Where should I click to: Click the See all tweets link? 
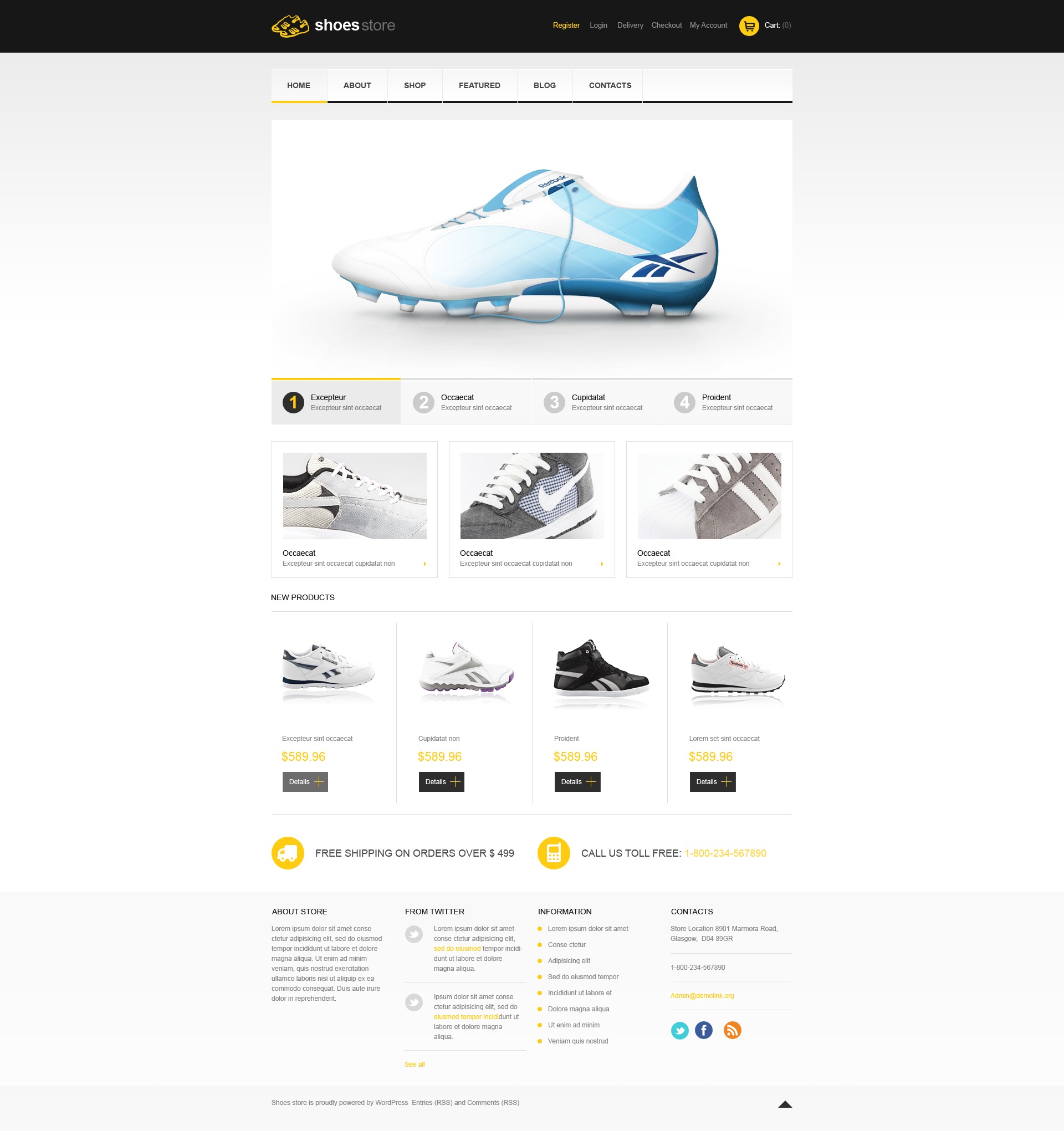tap(414, 1065)
